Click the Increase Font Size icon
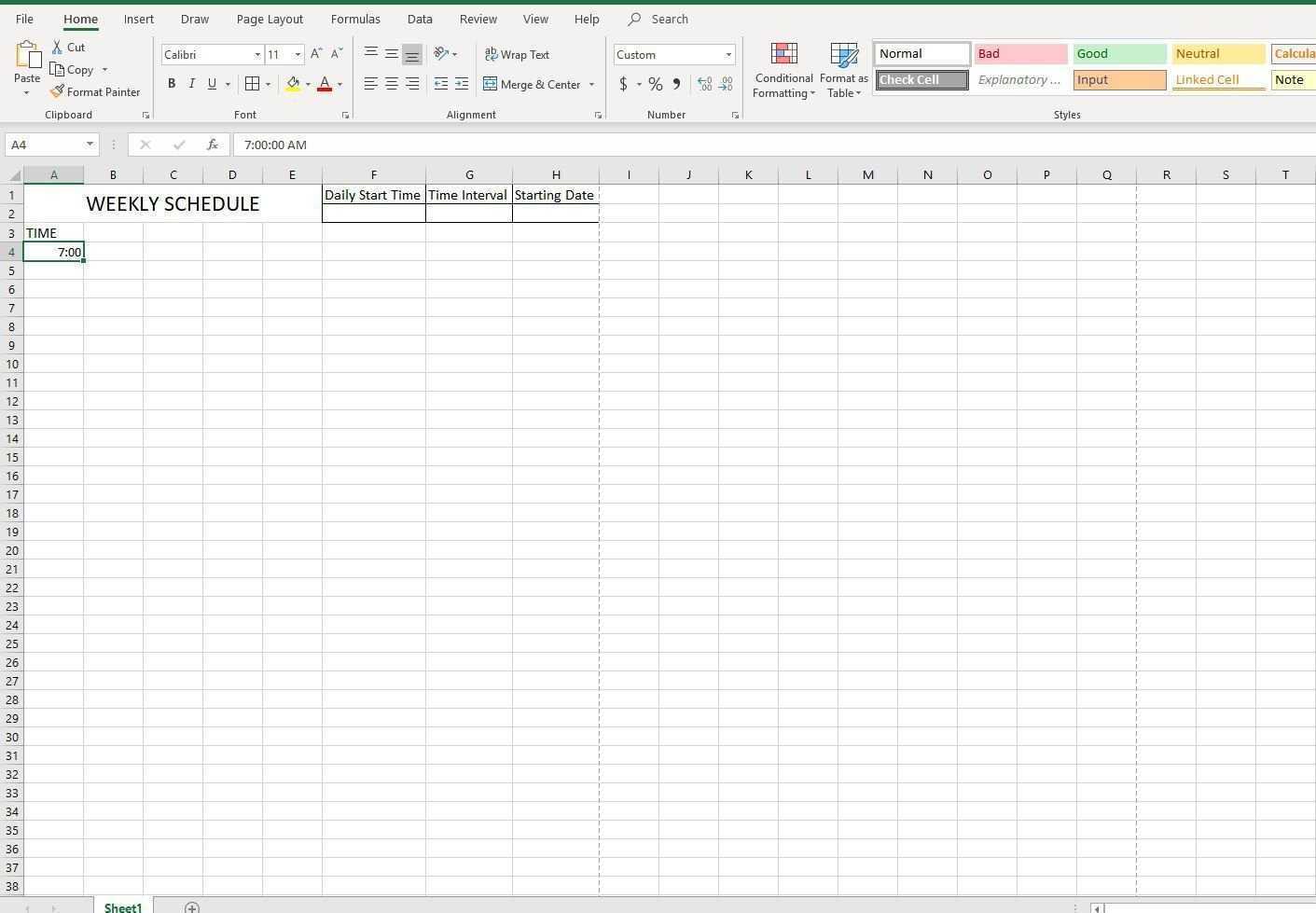Viewport: 1316px width, 913px height. 316,54
